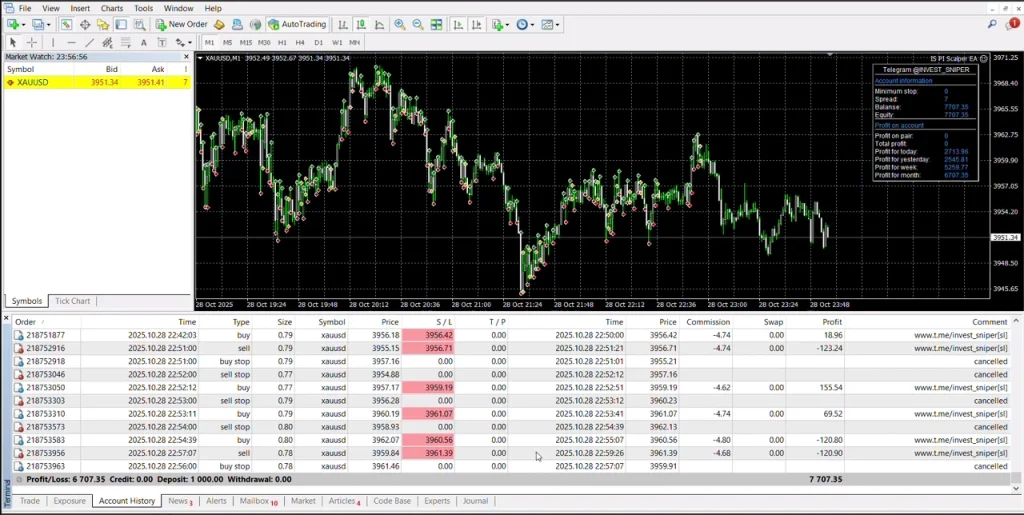1024x515 pixels.
Task: Switch chart to Candlesticks mode
Action: 361,24
